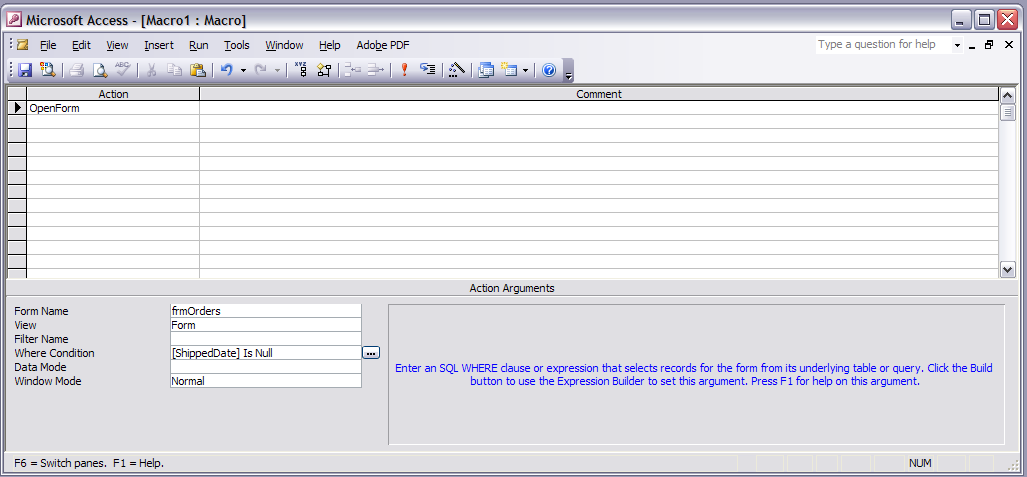The image size is (1027, 477).
Task: Click the Window Mode field showing Normal
Action: point(265,381)
